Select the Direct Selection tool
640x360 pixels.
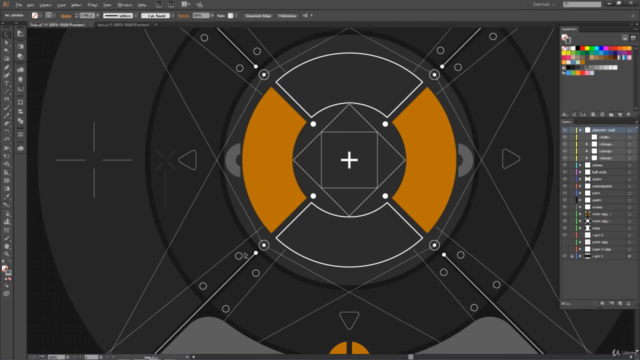(x=7, y=42)
